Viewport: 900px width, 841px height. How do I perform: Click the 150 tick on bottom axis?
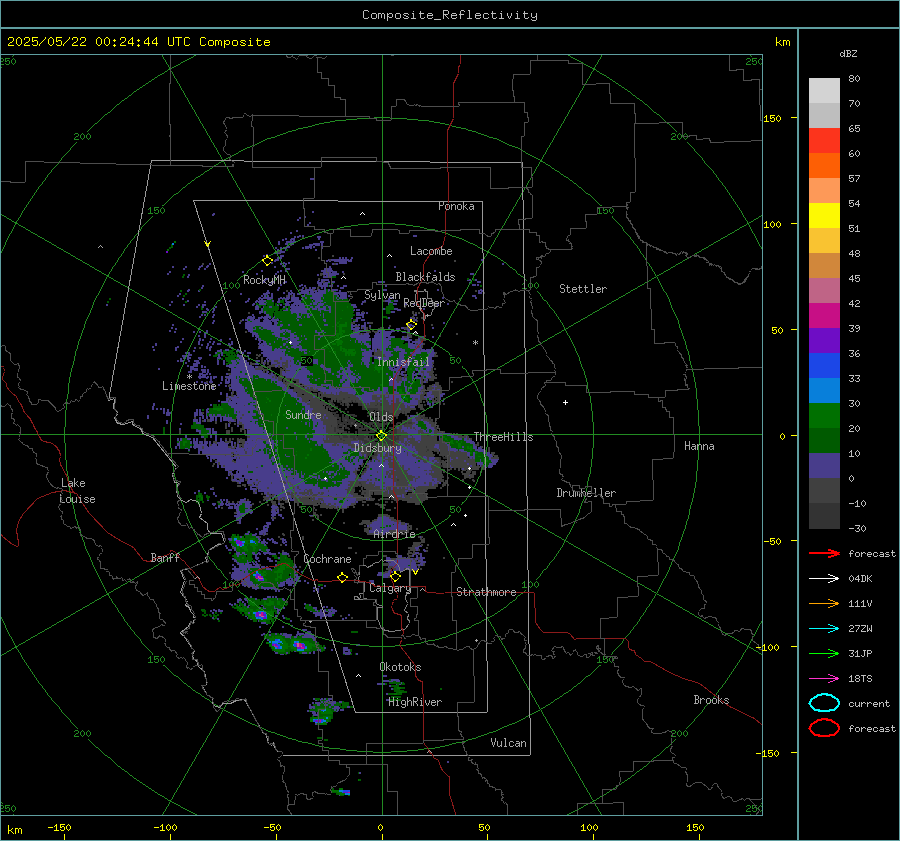click(x=695, y=827)
